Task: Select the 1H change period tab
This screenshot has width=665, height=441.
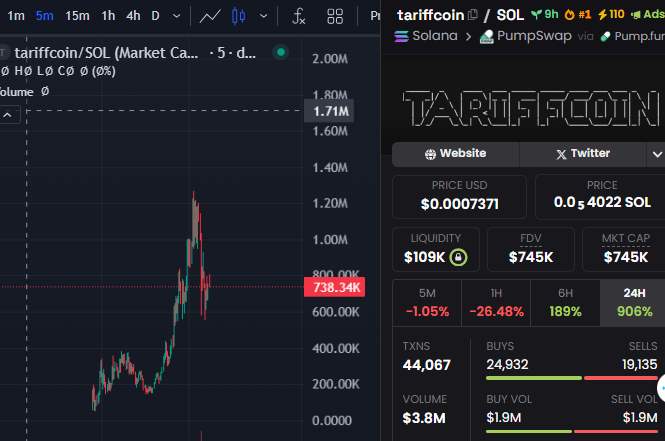Action: (496, 303)
